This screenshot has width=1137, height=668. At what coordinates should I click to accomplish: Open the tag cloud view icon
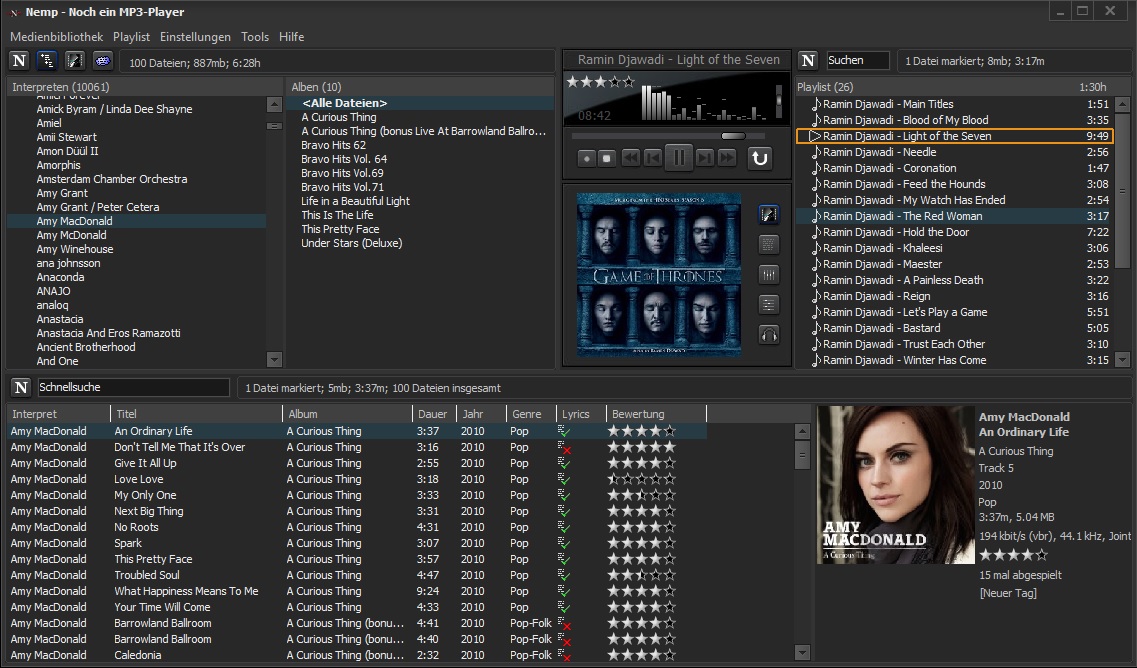point(102,61)
